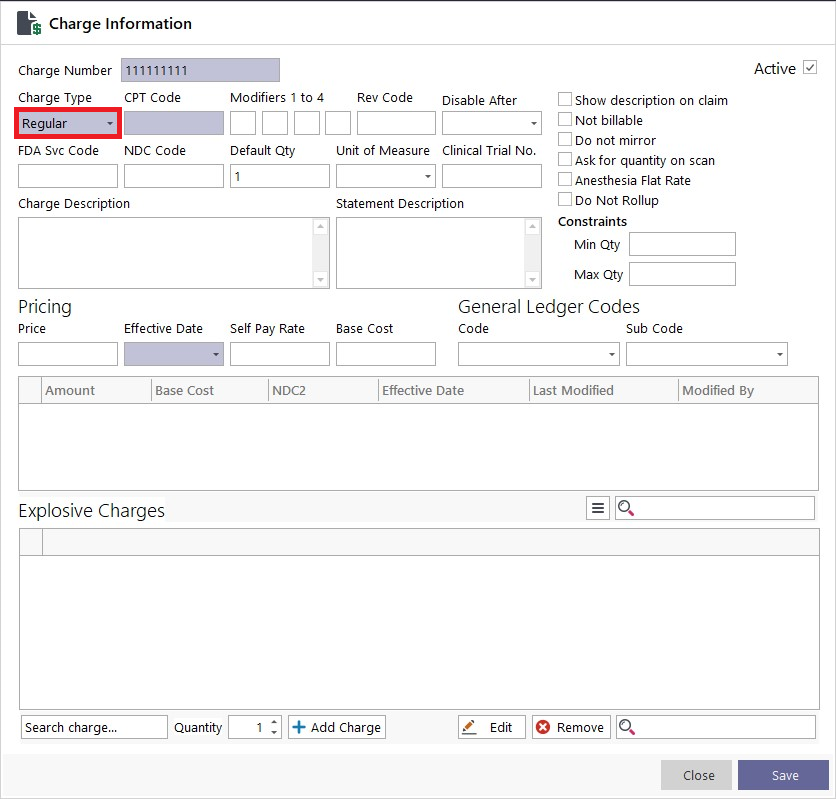This screenshot has height=799, width=836.
Task: Click the NDC2 column header
Action: 323,390
